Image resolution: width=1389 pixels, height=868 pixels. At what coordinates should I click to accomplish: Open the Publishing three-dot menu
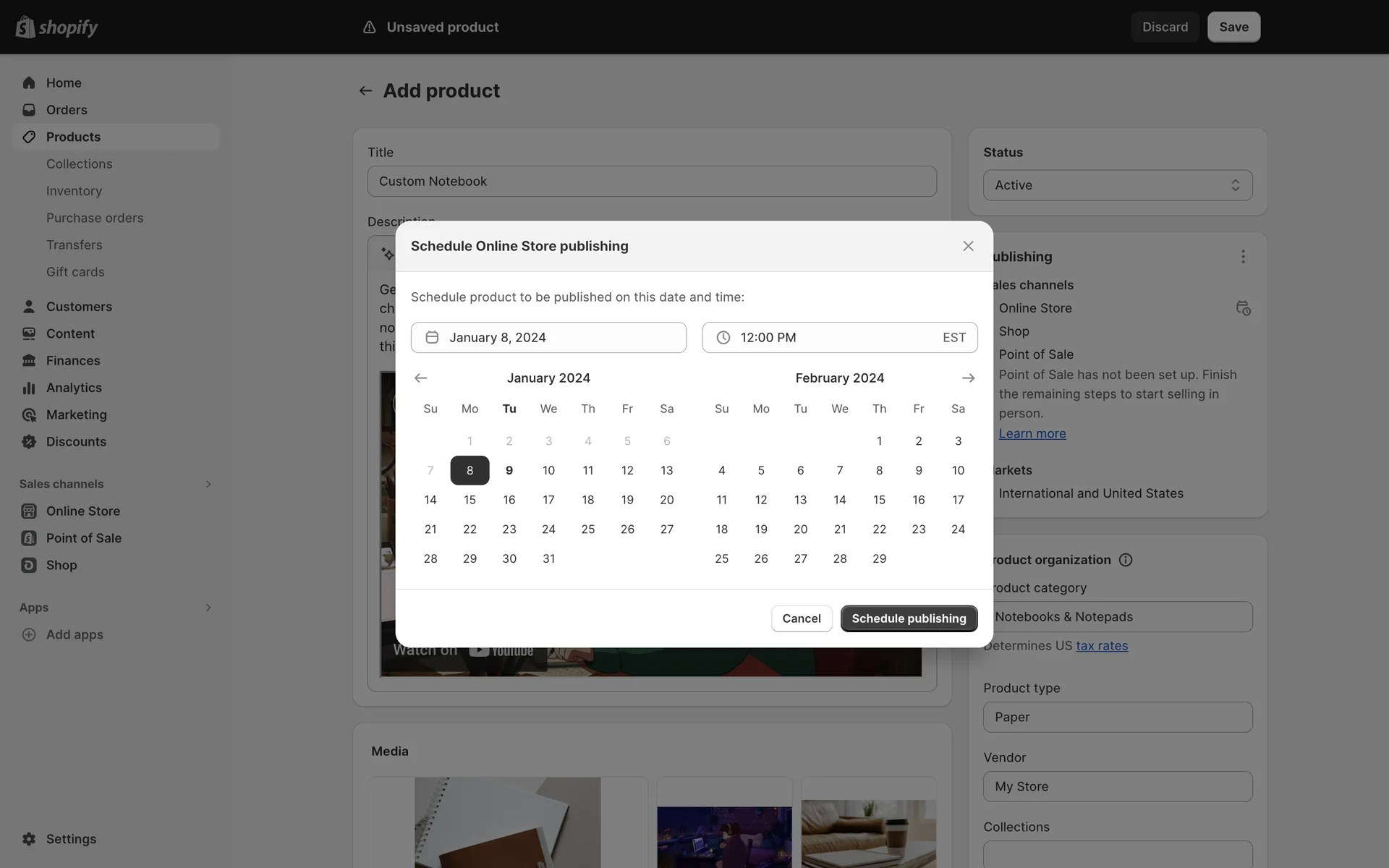1243,257
